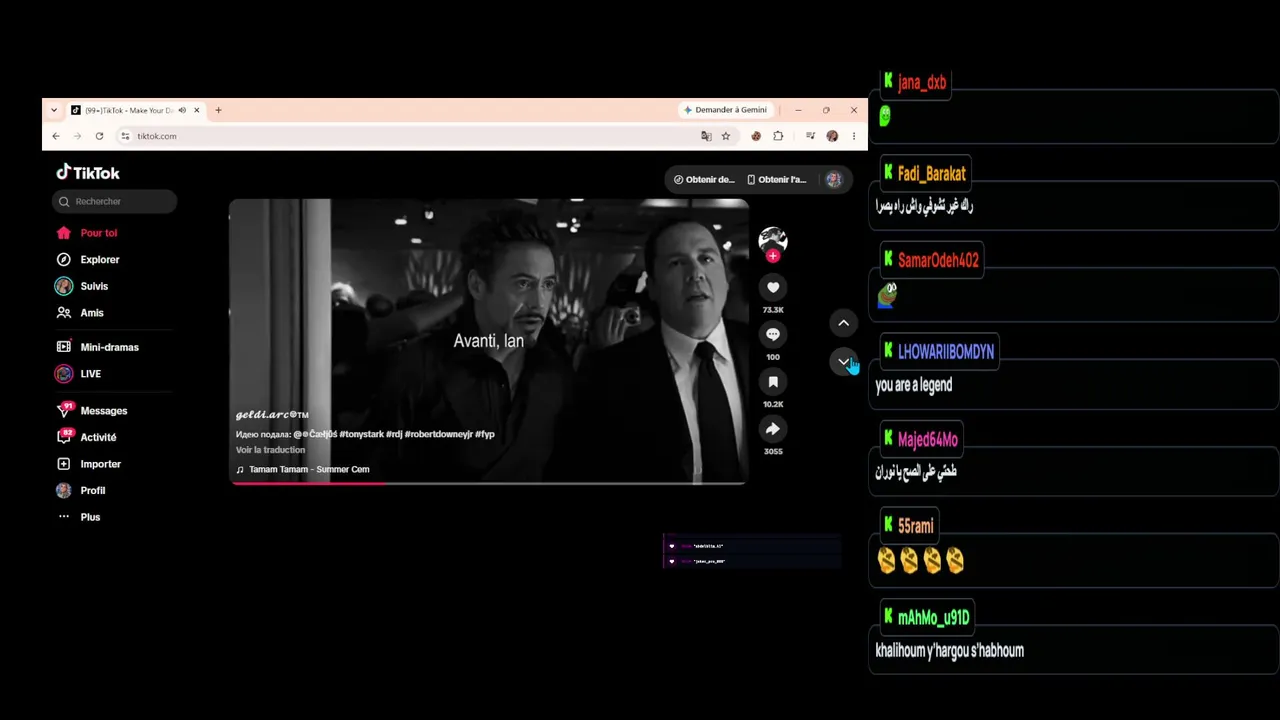Translate this page via the translate icon
Viewport: 1280px width, 720px height.
point(706,136)
